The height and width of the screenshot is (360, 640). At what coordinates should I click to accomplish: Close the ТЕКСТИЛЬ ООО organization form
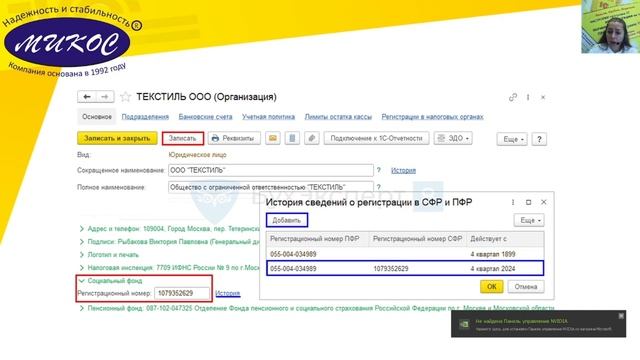tap(543, 97)
